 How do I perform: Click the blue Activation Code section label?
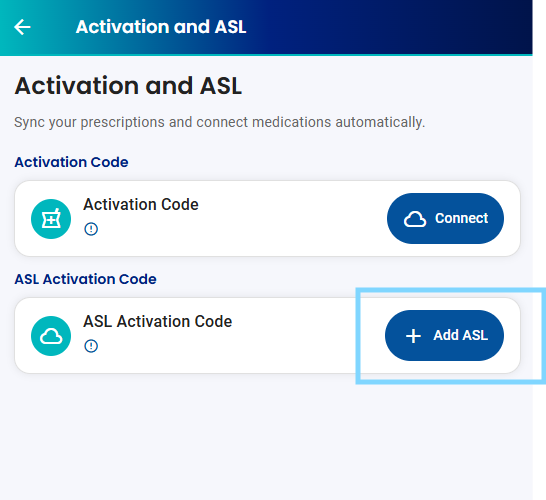click(x=71, y=162)
